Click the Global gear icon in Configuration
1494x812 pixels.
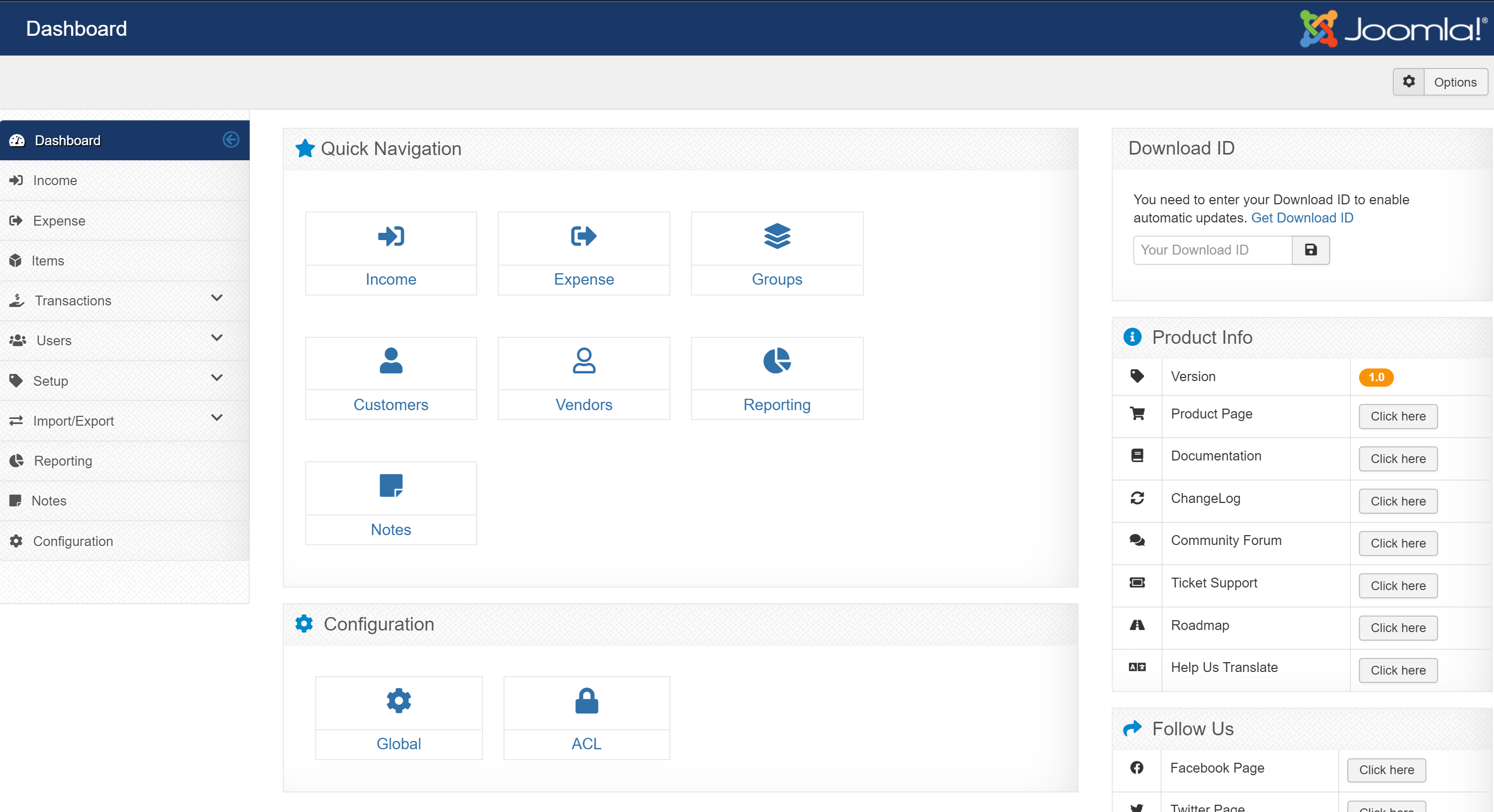tap(398, 701)
